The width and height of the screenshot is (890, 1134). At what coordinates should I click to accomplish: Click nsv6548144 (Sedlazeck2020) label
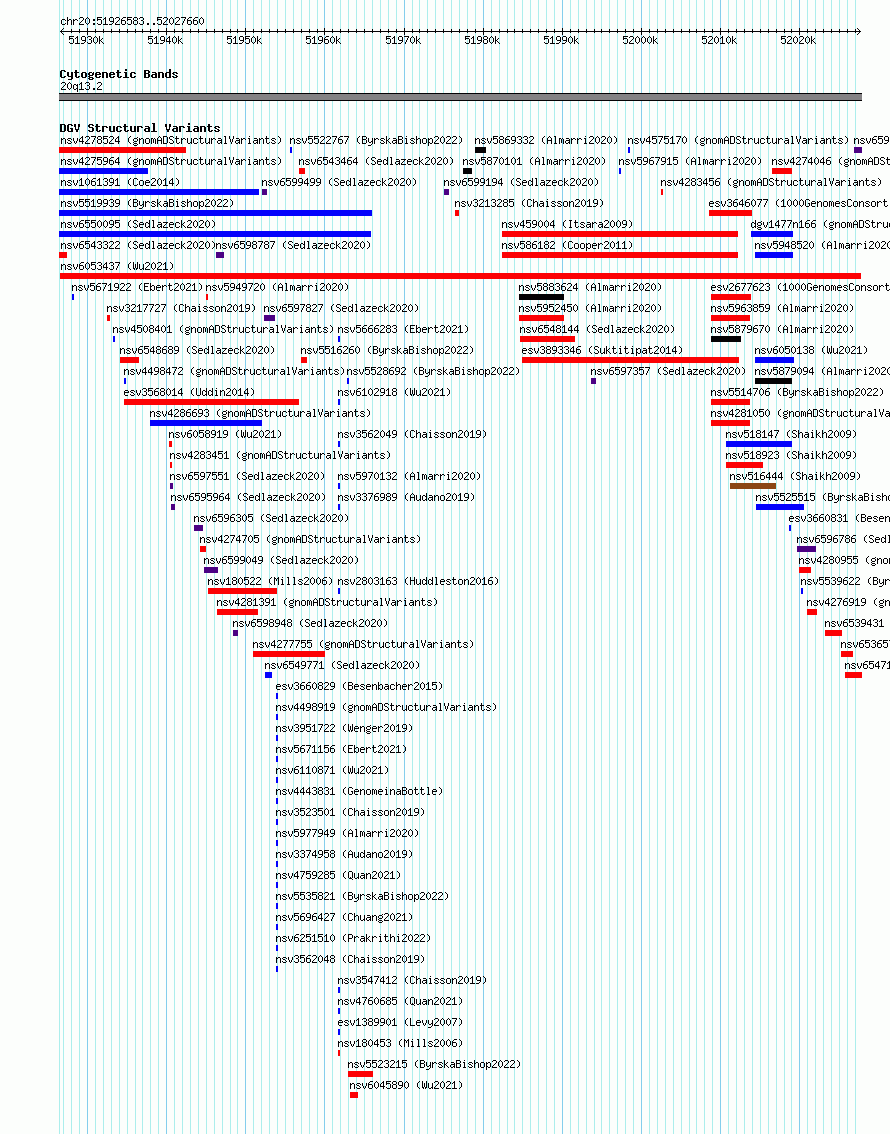(x=596, y=329)
